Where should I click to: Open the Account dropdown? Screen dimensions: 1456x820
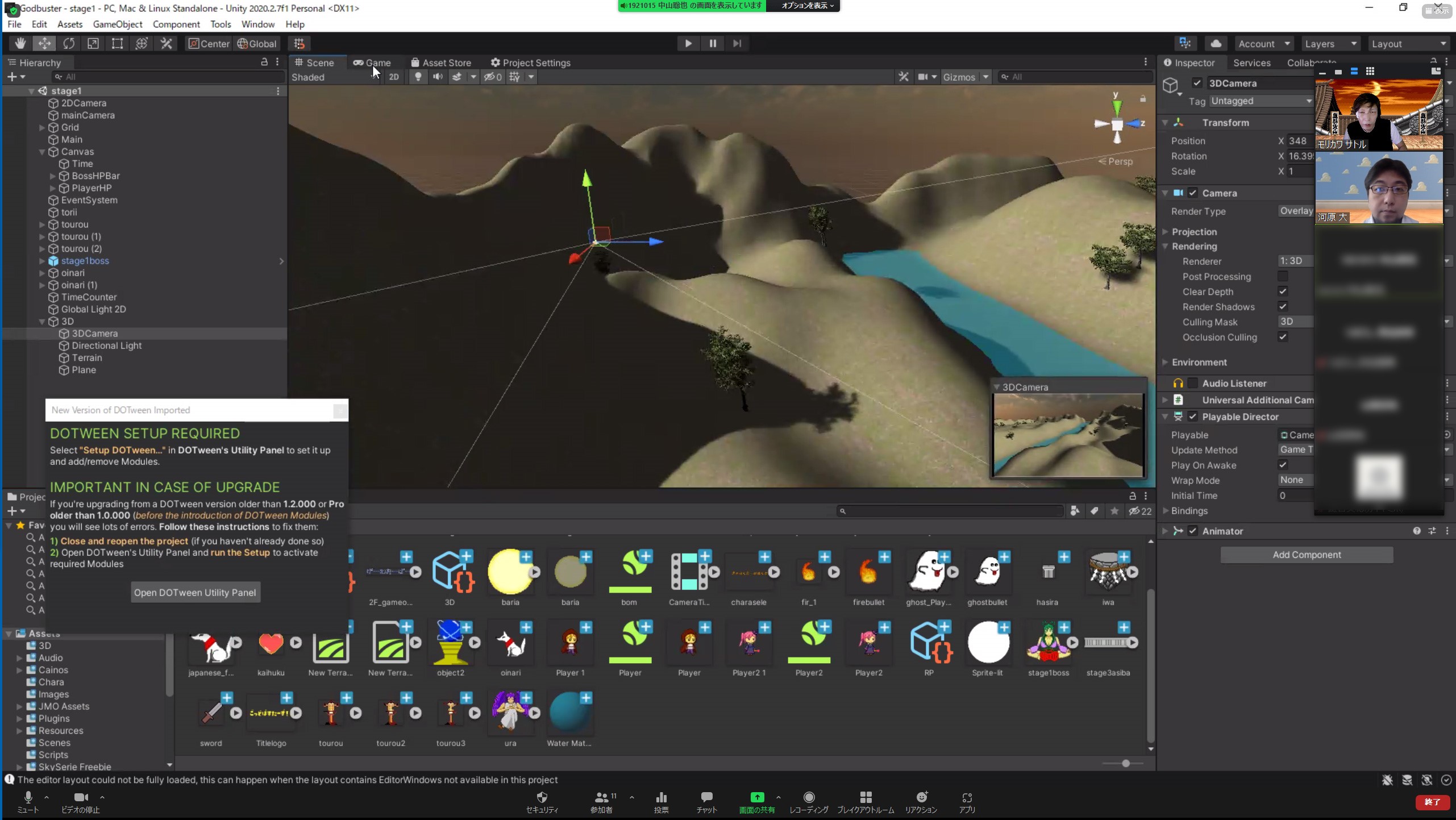point(1264,44)
